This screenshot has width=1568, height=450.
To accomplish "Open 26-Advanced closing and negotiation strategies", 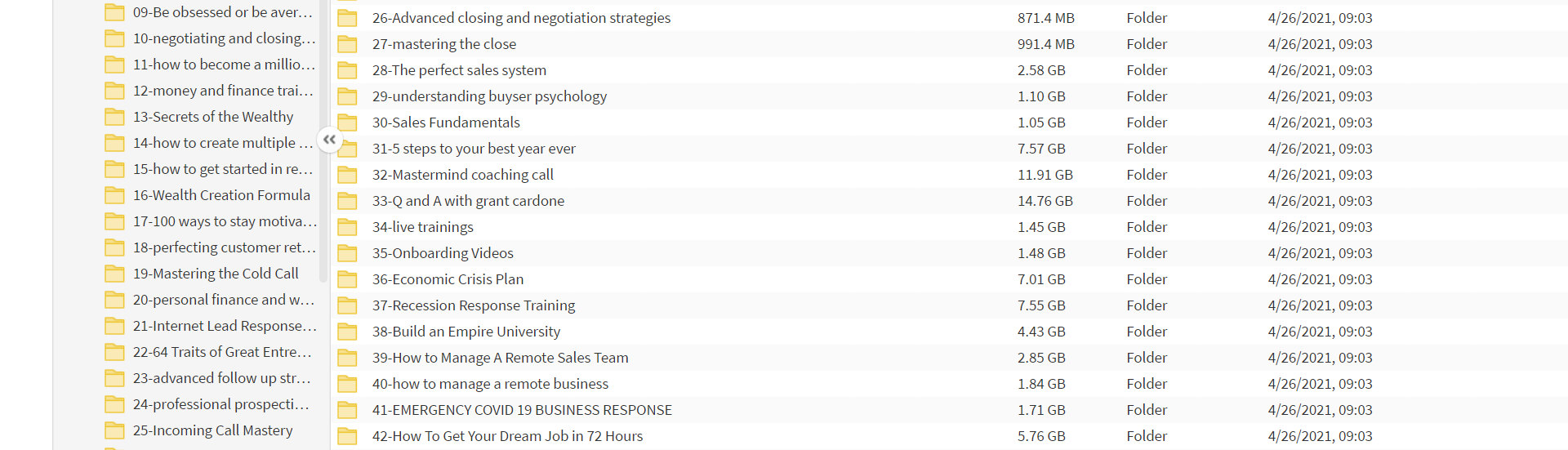I will pyautogui.click(x=521, y=18).
